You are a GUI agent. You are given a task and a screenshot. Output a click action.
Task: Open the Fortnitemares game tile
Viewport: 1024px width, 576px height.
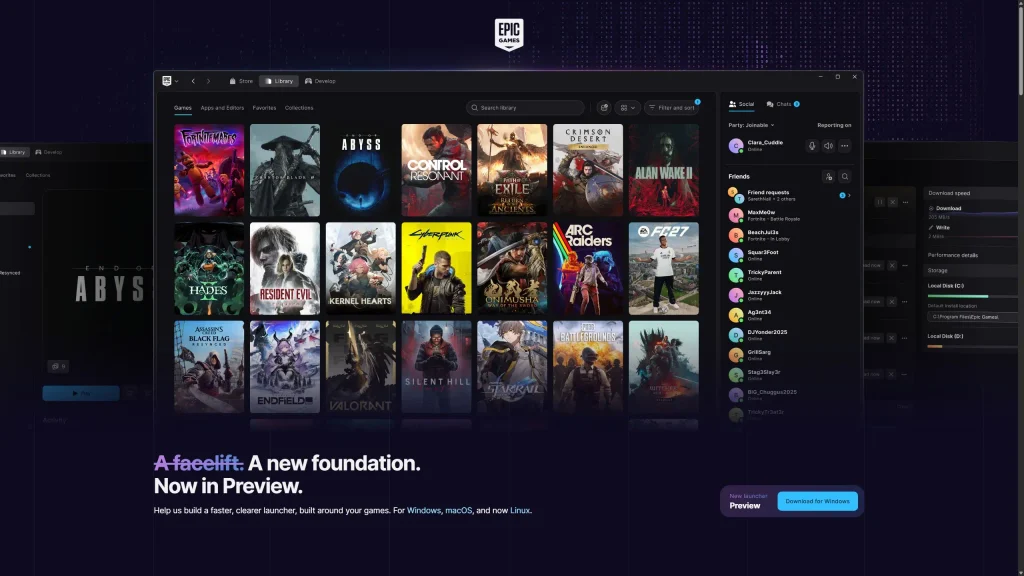[x=209, y=170]
